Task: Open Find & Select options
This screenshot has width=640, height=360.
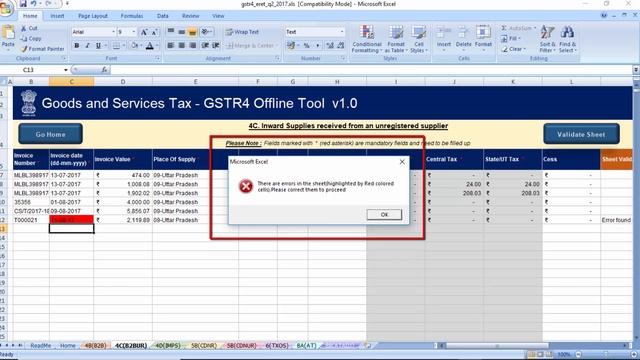Action: tap(567, 39)
